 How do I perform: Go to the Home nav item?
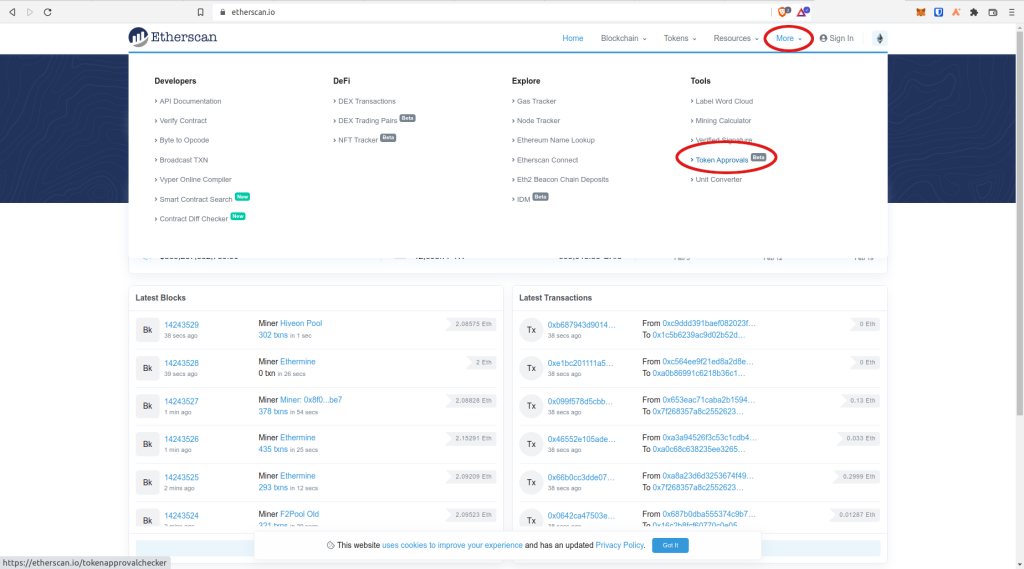pos(573,39)
